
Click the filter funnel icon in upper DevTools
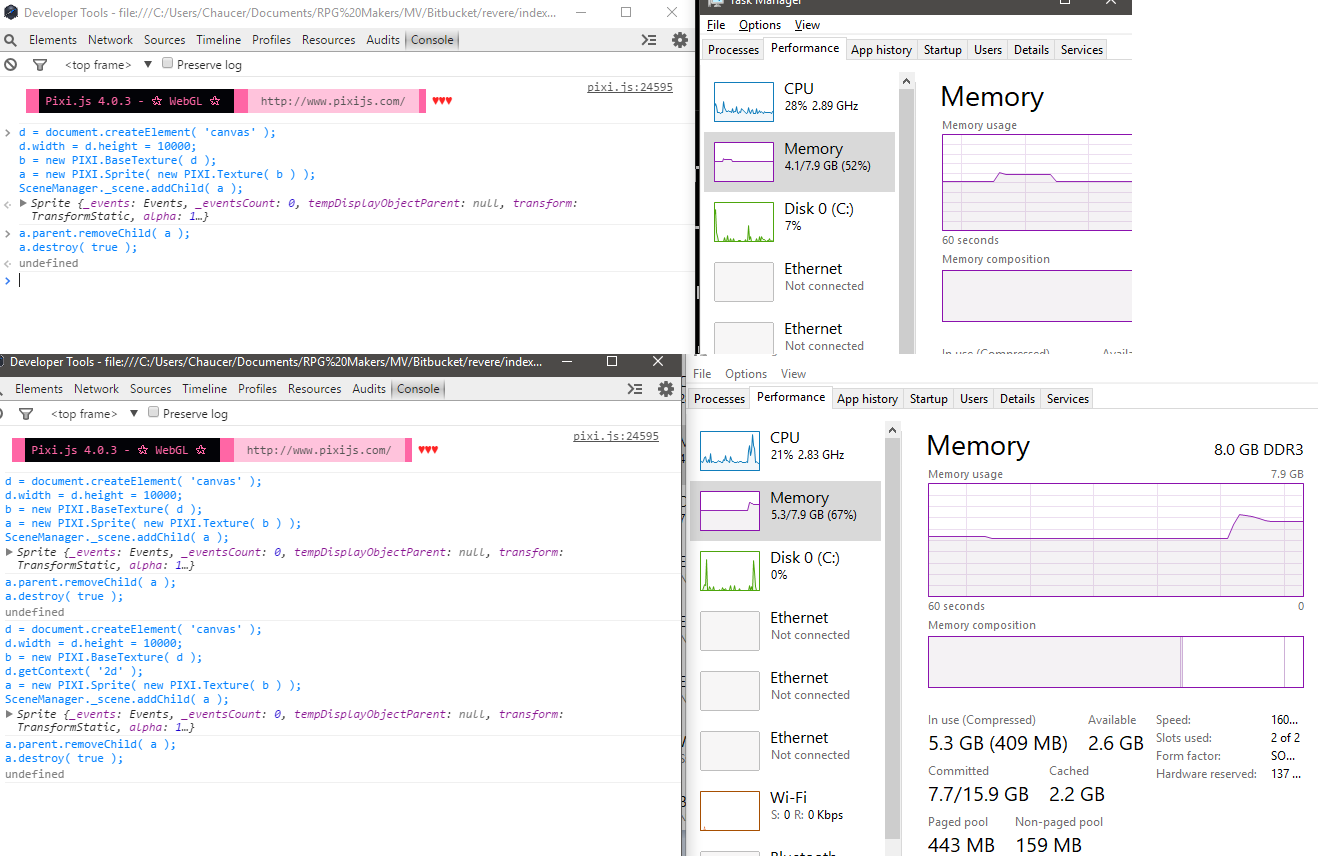click(40, 65)
